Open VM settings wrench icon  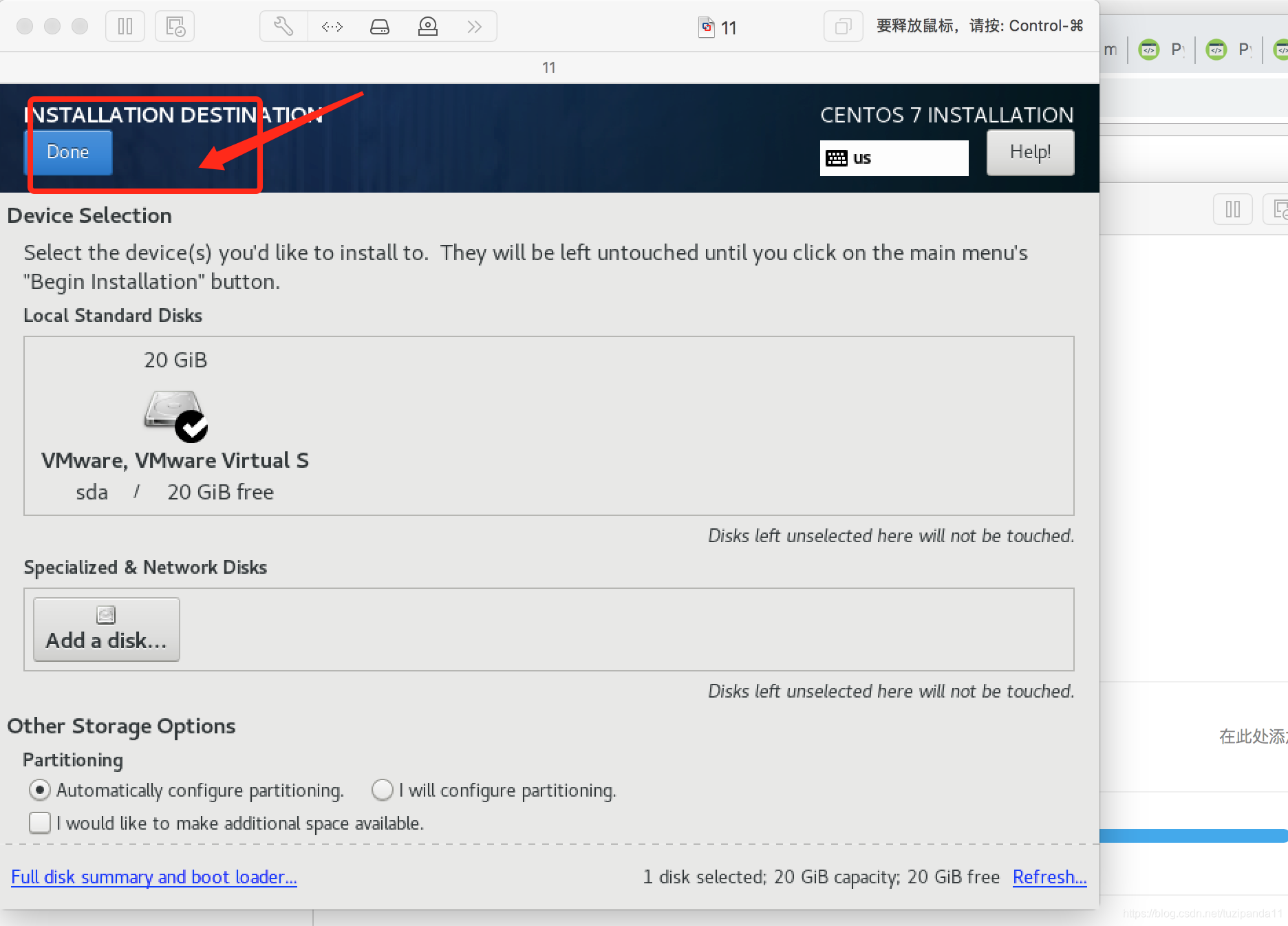tap(283, 27)
